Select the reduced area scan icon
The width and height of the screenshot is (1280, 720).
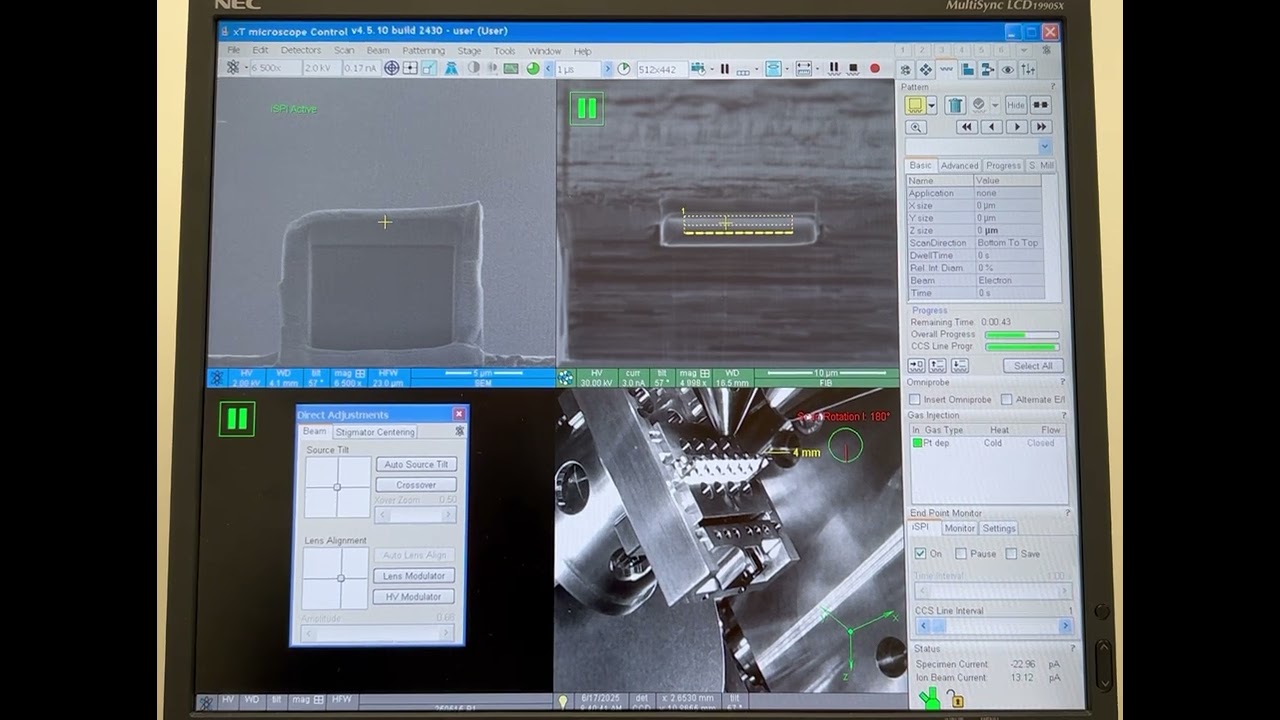click(x=429, y=68)
